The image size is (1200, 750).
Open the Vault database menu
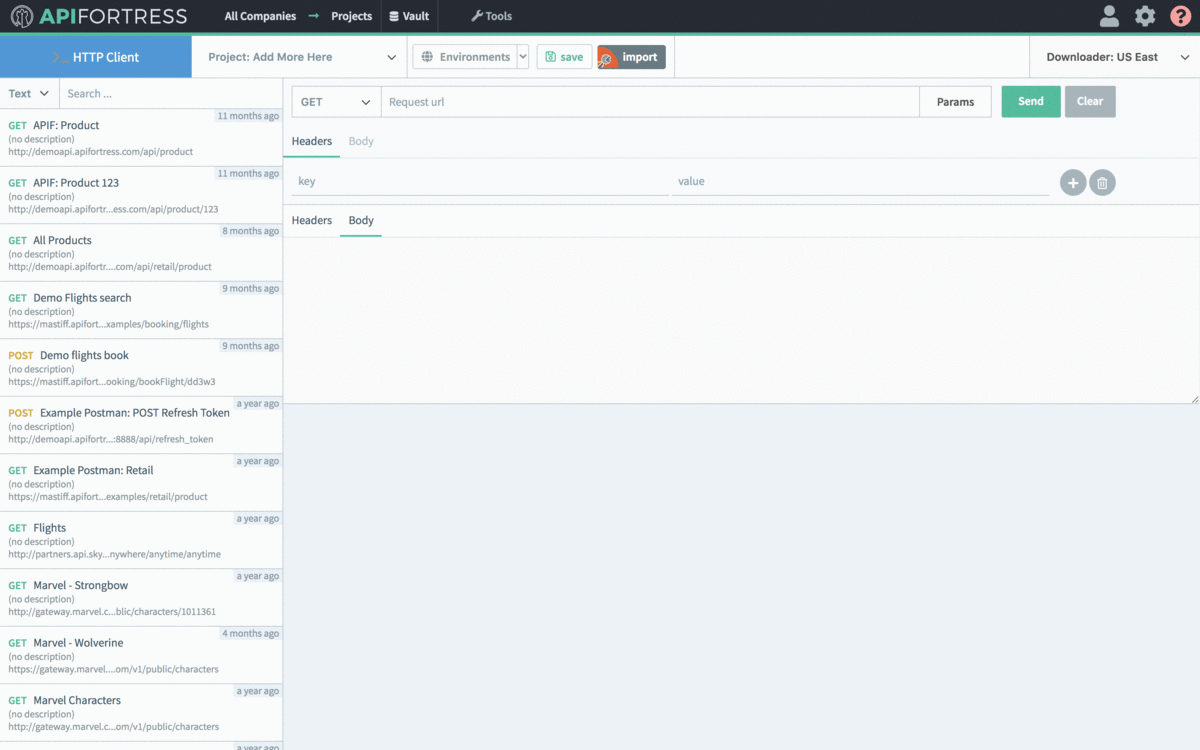[409, 16]
